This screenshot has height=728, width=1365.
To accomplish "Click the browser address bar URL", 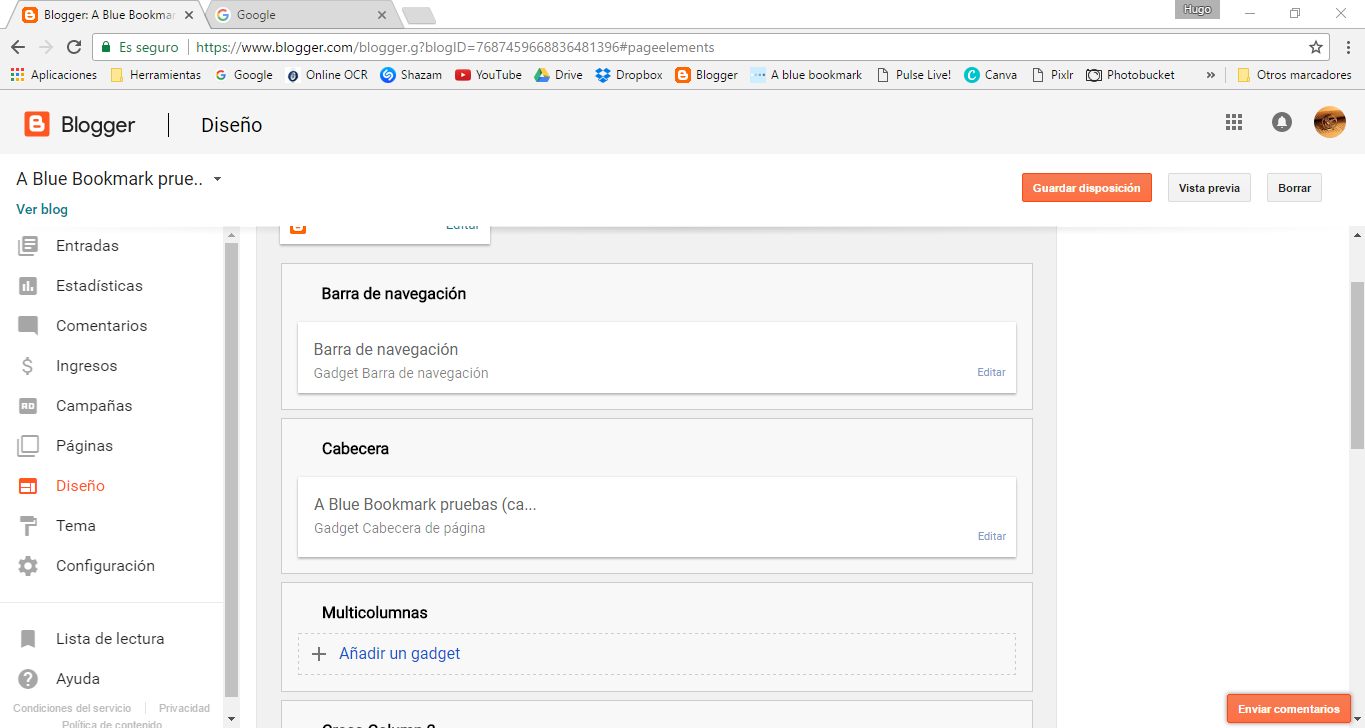I will pyautogui.click(x=455, y=47).
